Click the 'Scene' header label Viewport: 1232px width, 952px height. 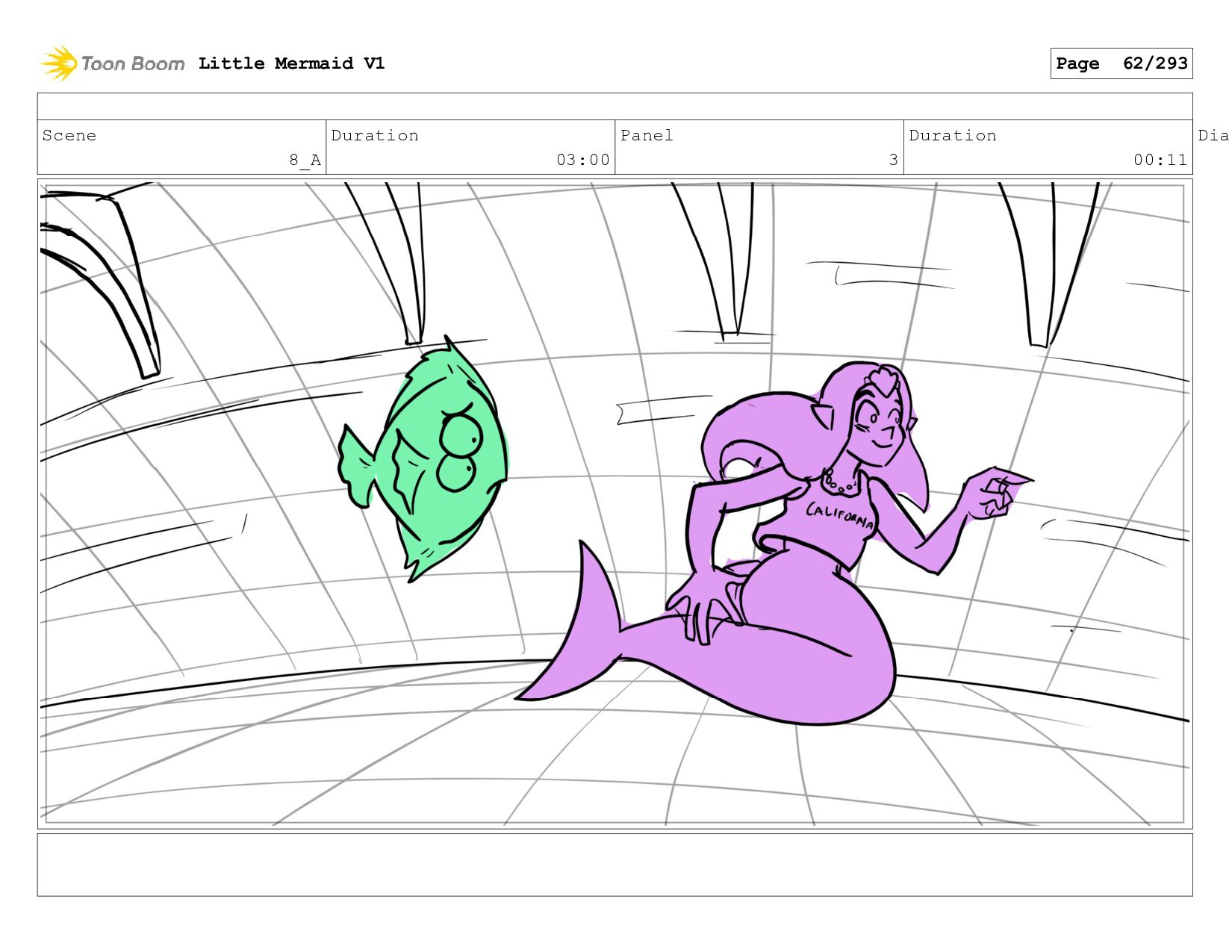coord(69,135)
